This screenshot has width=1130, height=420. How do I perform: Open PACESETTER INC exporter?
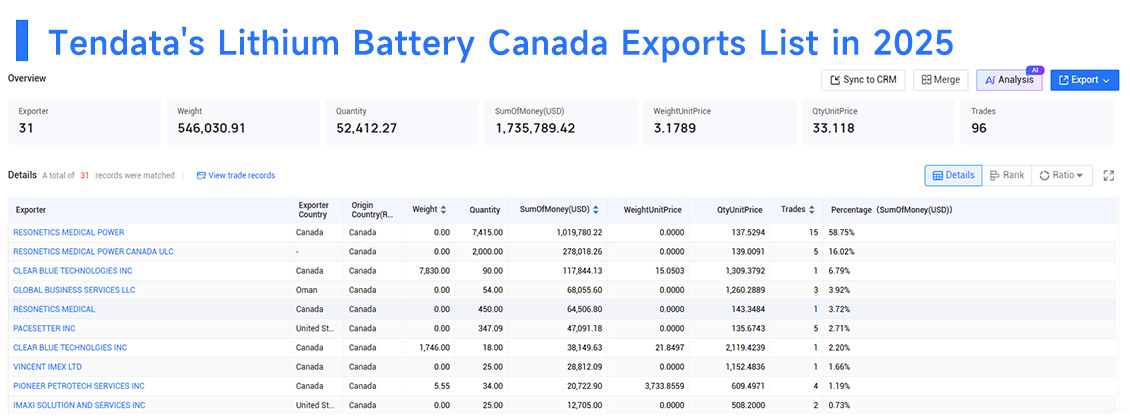(x=44, y=329)
